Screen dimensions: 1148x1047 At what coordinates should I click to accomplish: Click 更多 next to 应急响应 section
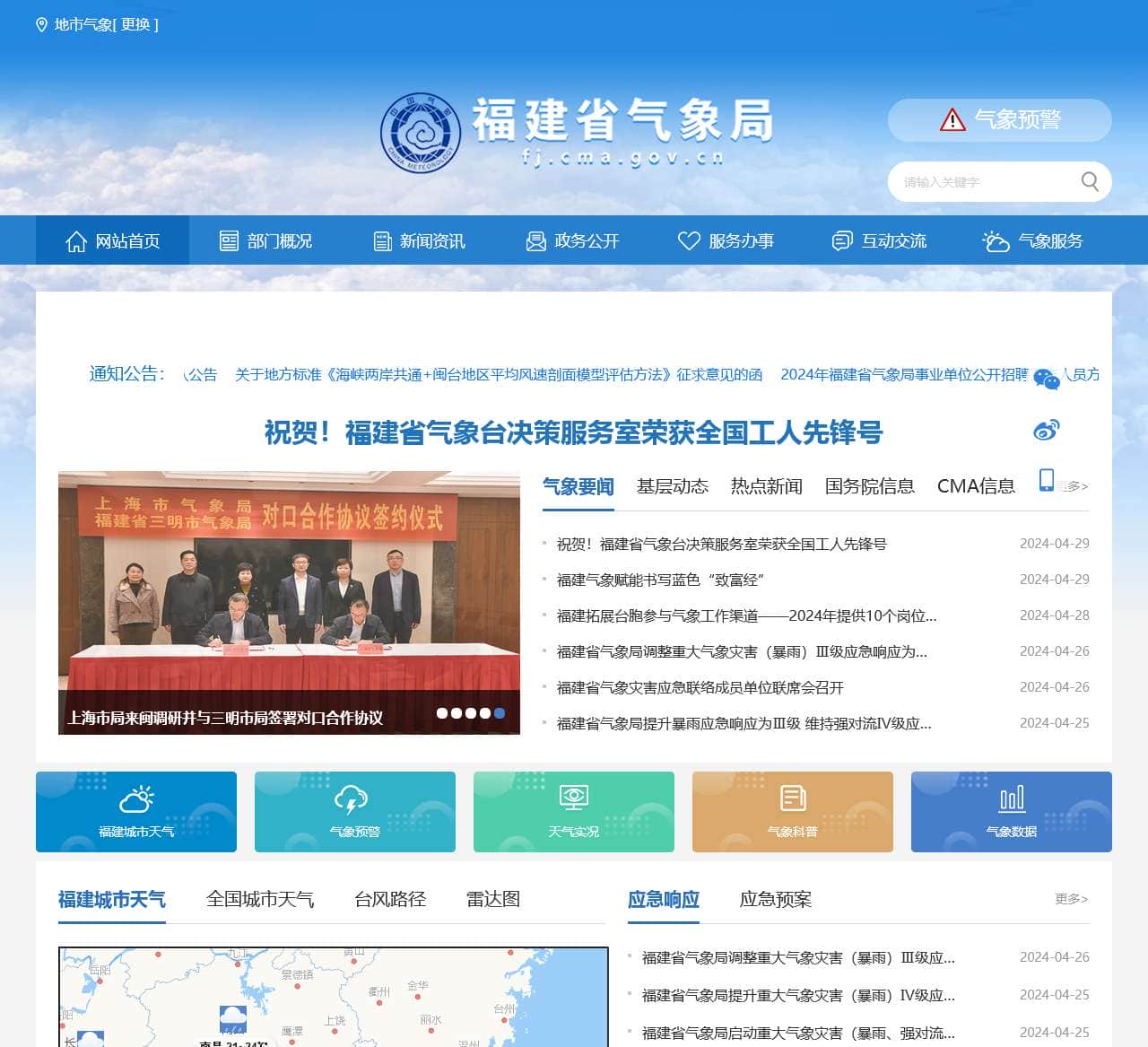click(1069, 899)
